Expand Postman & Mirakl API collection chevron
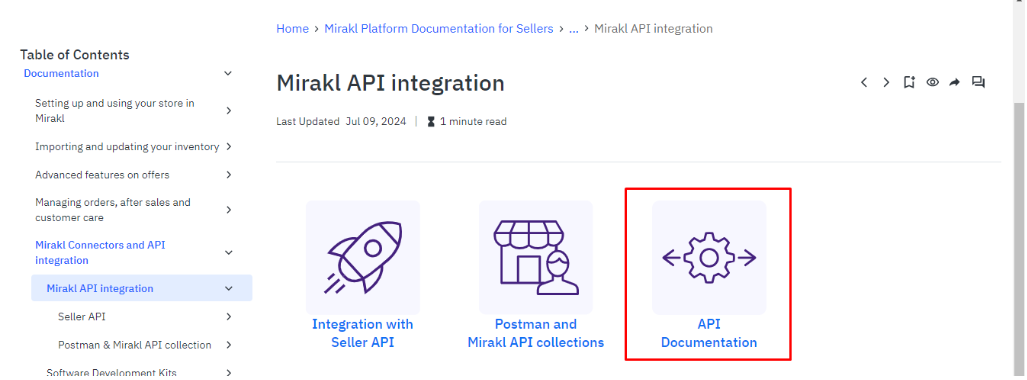 coord(229,345)
